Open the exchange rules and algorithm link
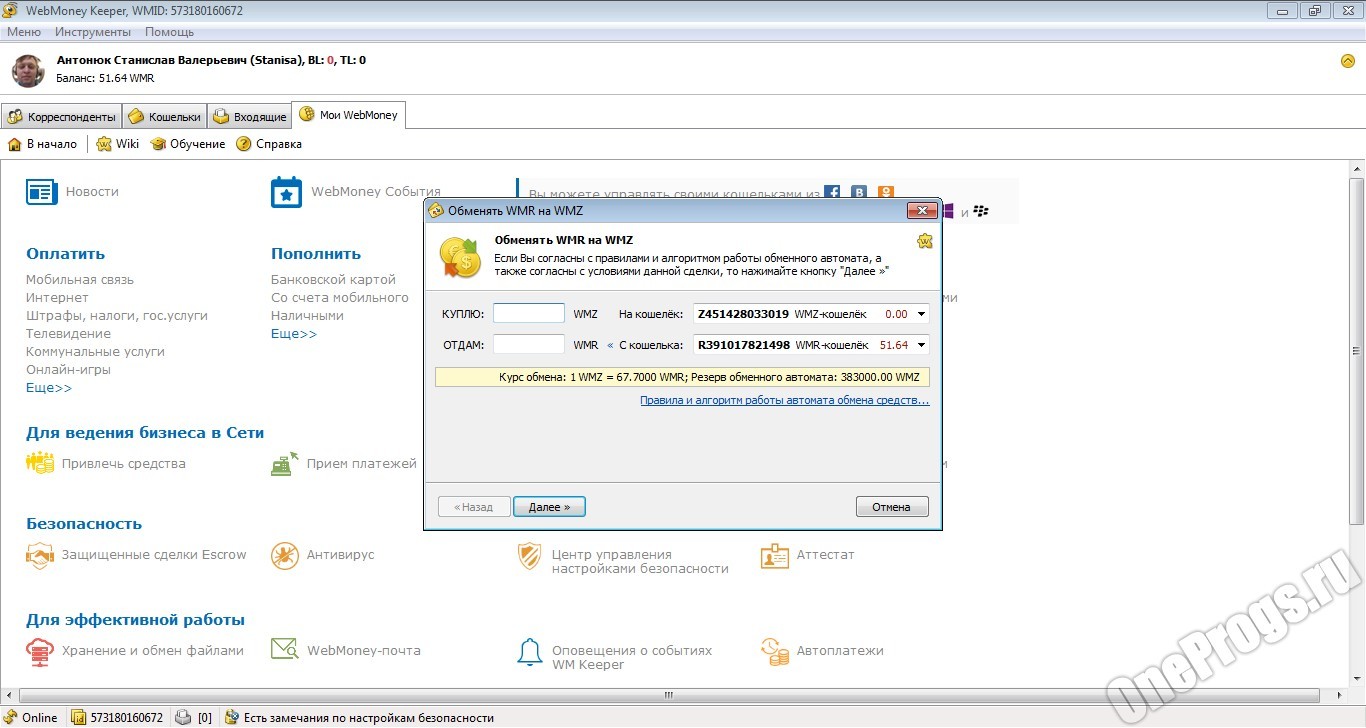This screenshot has width=1366, height=728. click(x=785, y=400)
